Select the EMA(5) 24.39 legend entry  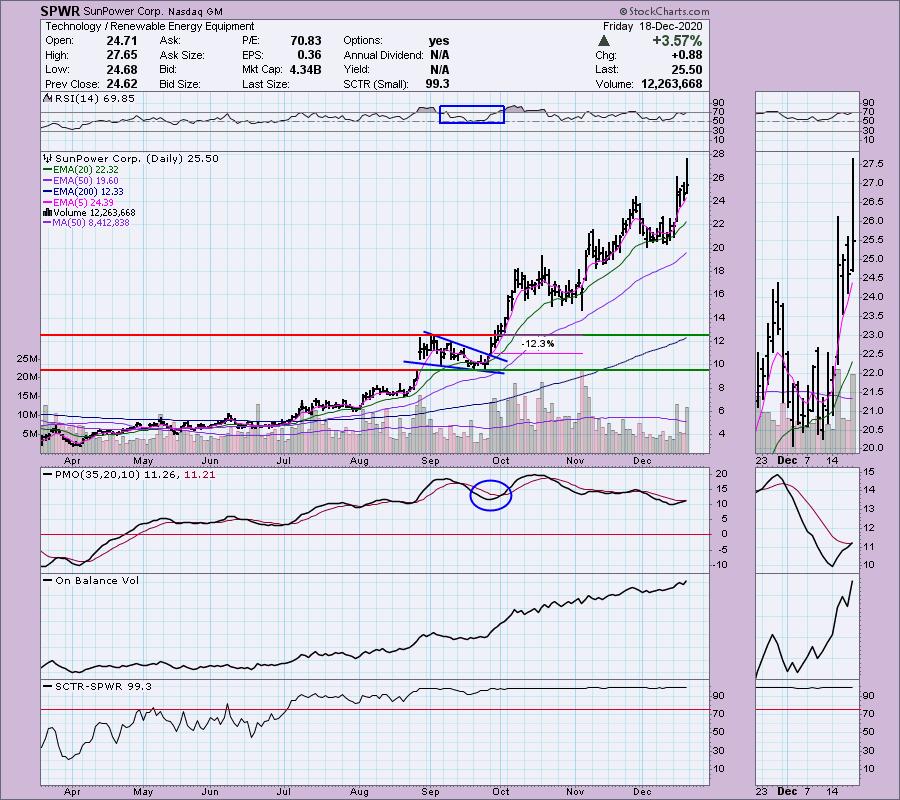(x=81, y=202)
